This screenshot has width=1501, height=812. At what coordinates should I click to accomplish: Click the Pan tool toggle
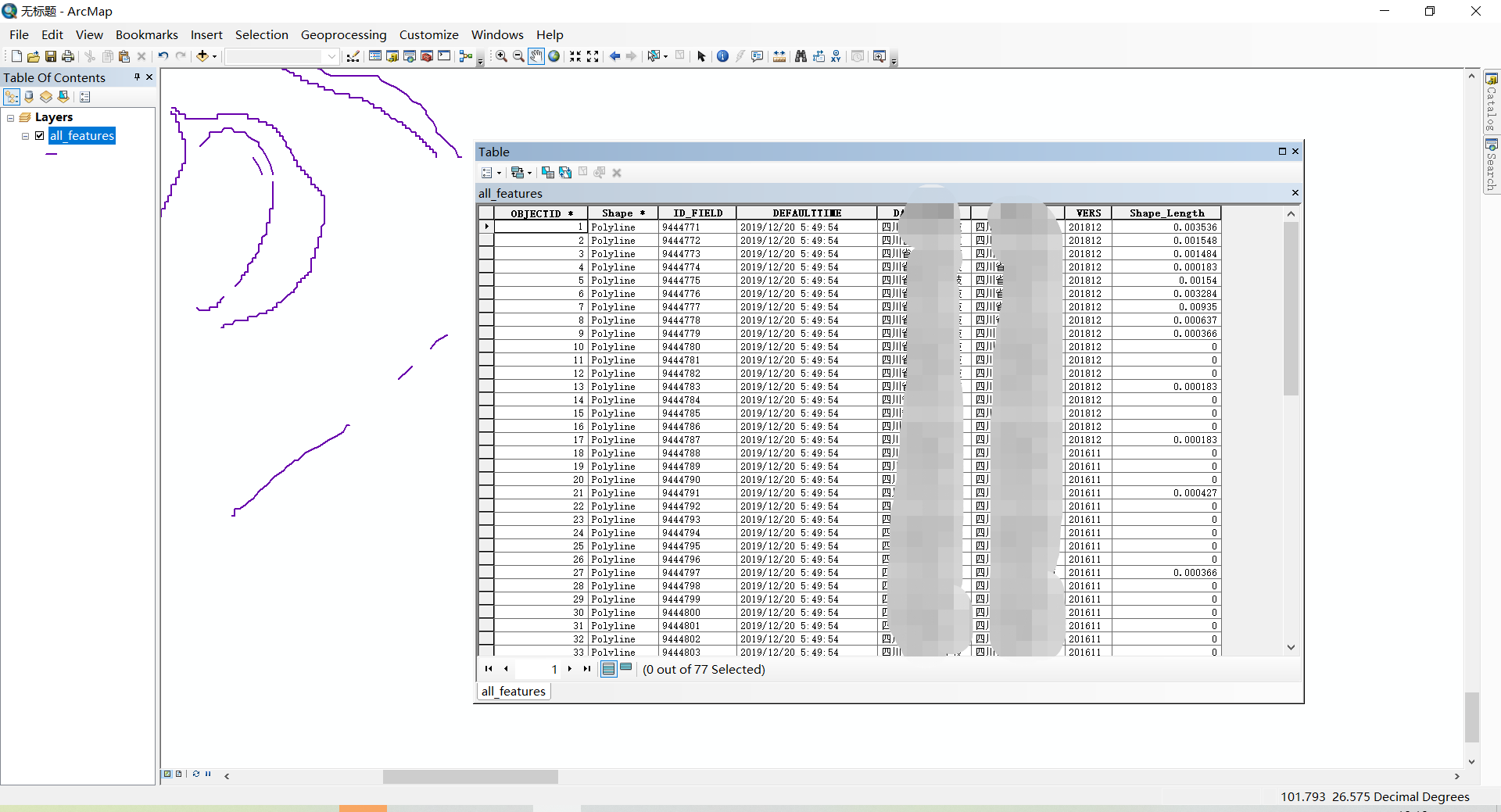pyautogui.click(x=536, y=56)
